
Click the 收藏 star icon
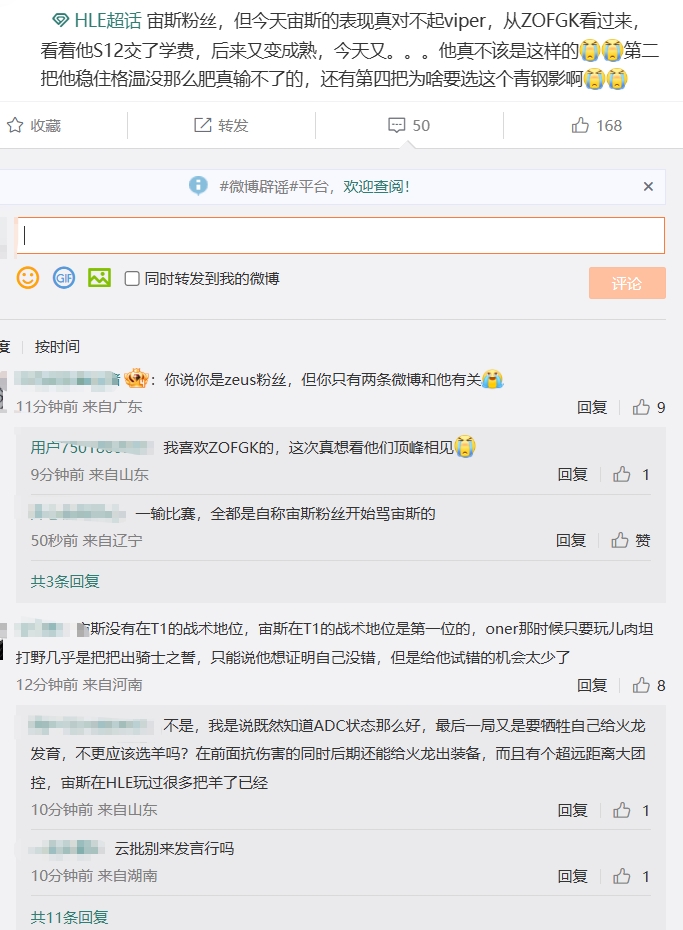[x=15, y=125]
